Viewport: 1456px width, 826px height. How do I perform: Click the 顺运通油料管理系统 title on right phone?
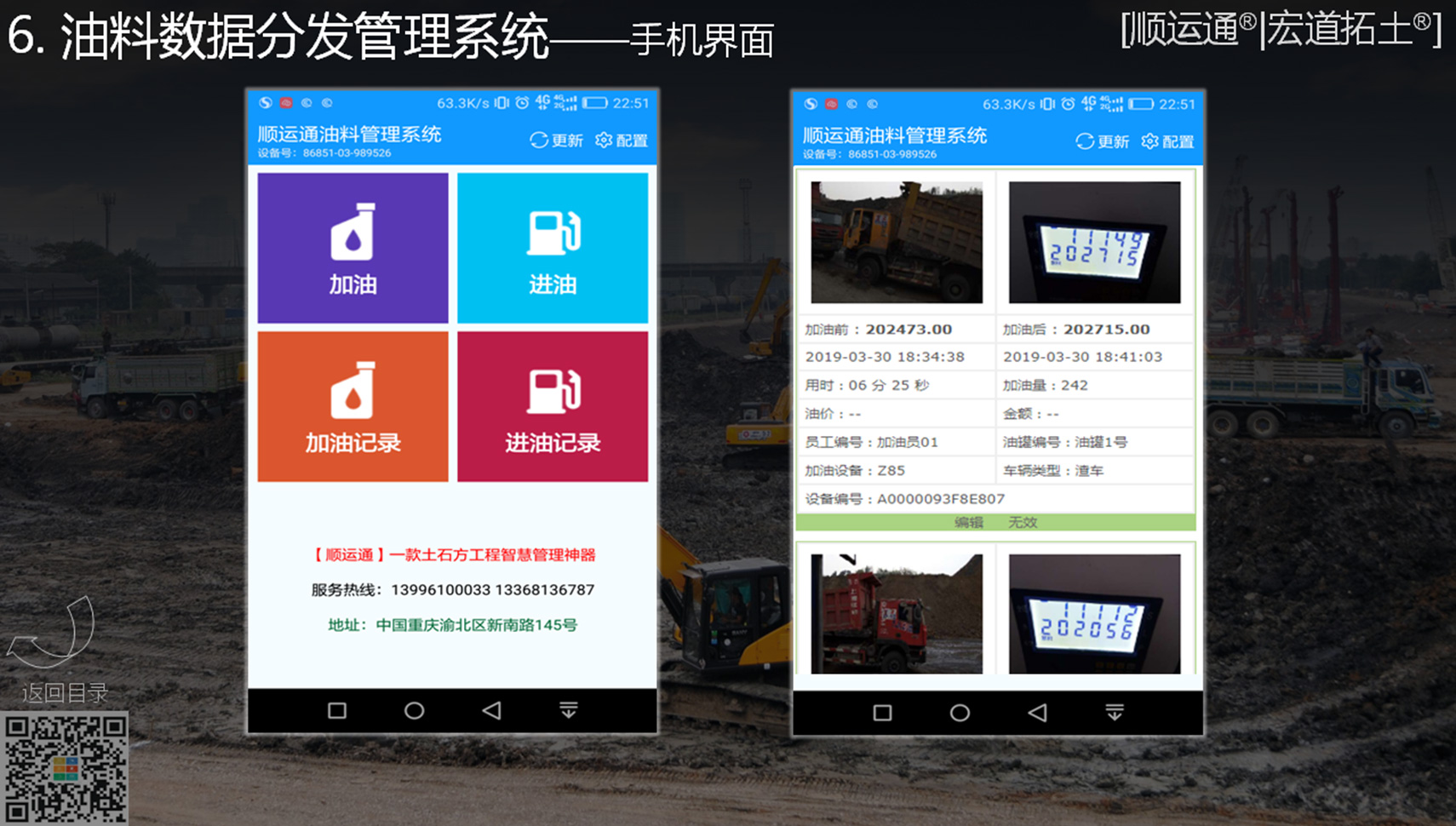click(x=895, y=135)
